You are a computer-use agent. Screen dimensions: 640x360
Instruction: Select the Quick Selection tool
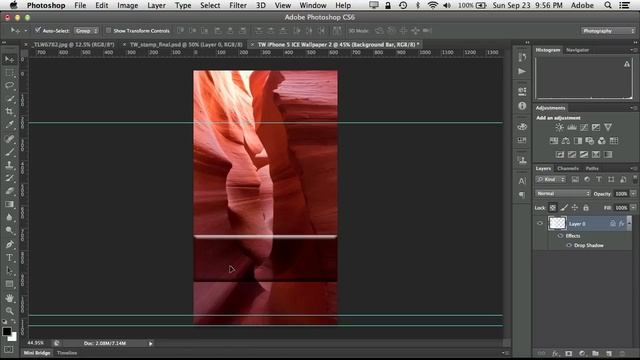(9, 99)
